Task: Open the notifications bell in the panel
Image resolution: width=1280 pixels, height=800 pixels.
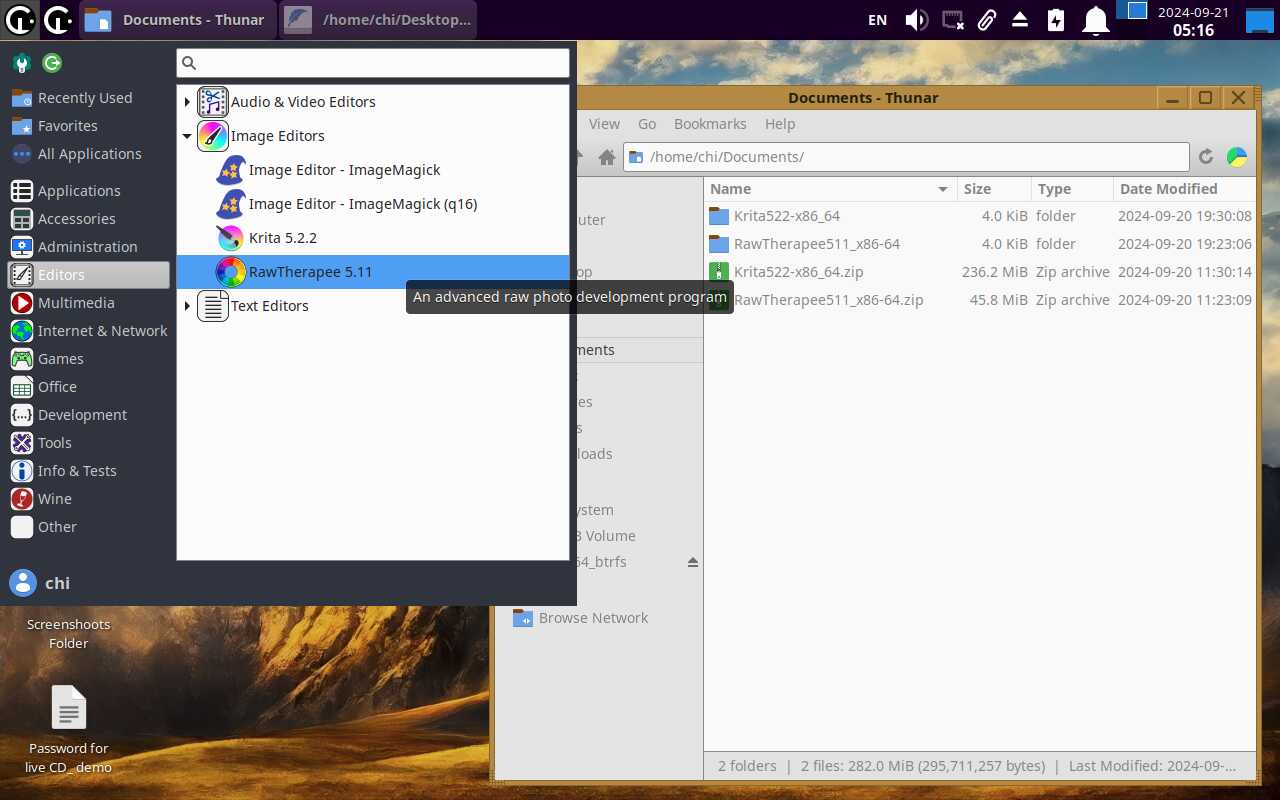Action: click(1097, 20)
